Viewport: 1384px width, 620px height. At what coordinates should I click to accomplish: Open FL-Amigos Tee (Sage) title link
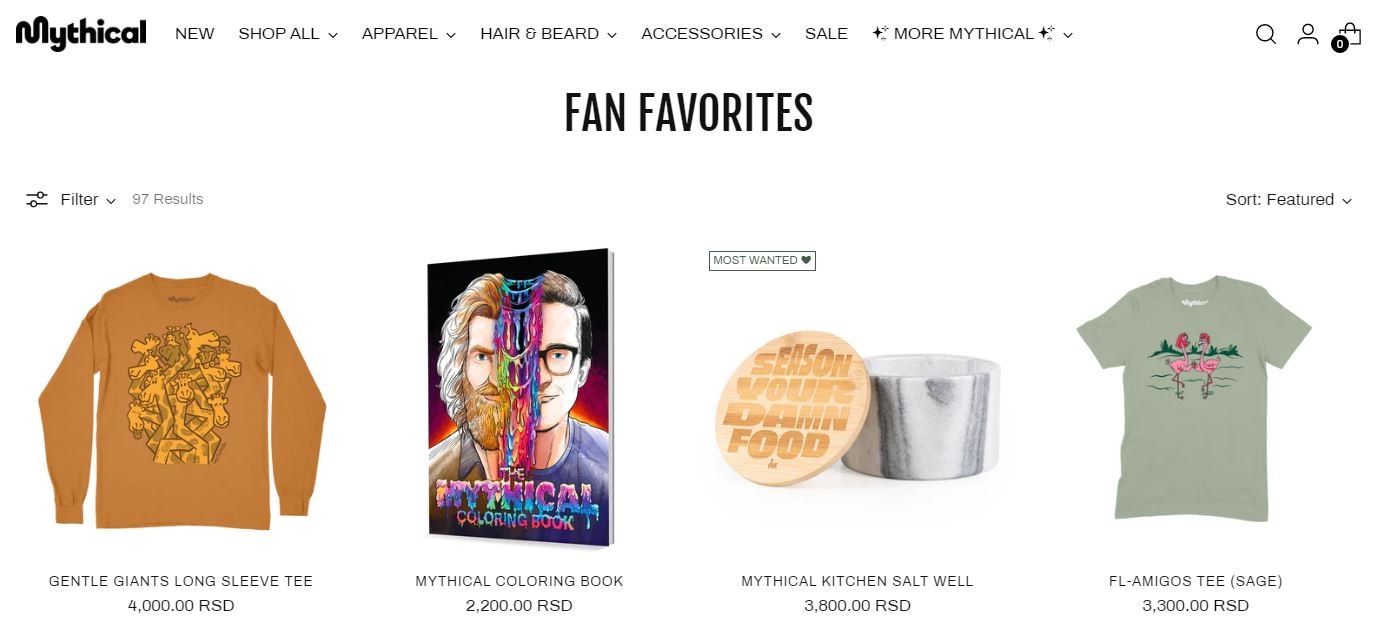tap(1195, 581)
